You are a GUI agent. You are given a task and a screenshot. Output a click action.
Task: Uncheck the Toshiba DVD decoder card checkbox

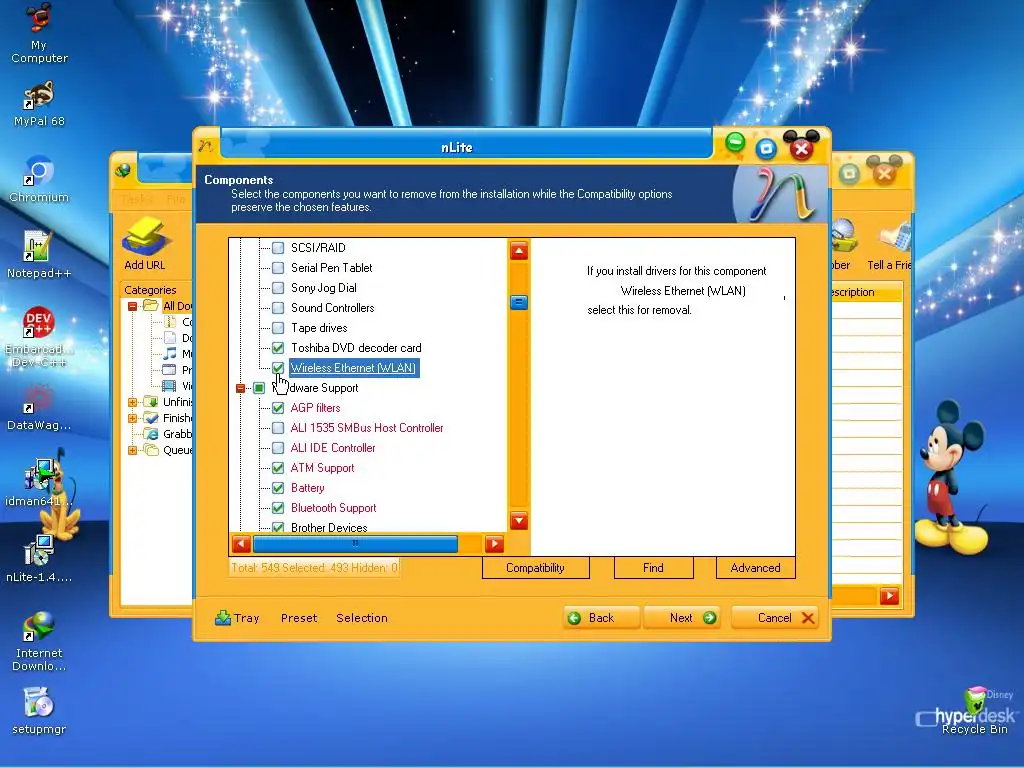coord(278,348)
